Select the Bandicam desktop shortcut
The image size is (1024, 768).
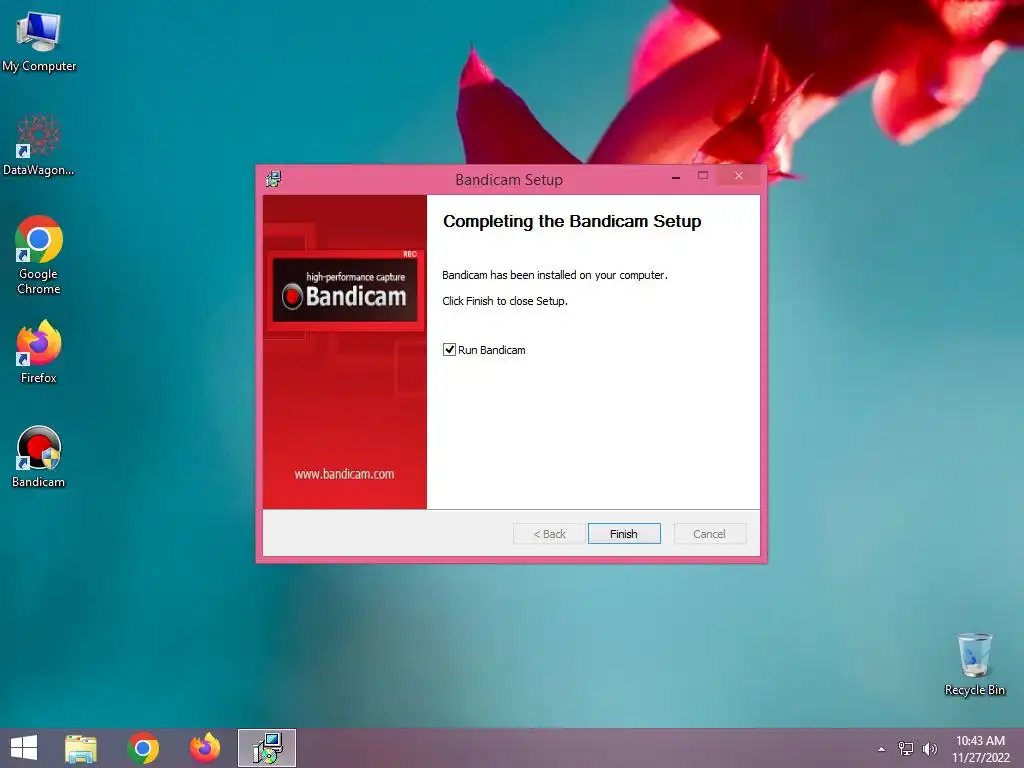tap(39, 456)
